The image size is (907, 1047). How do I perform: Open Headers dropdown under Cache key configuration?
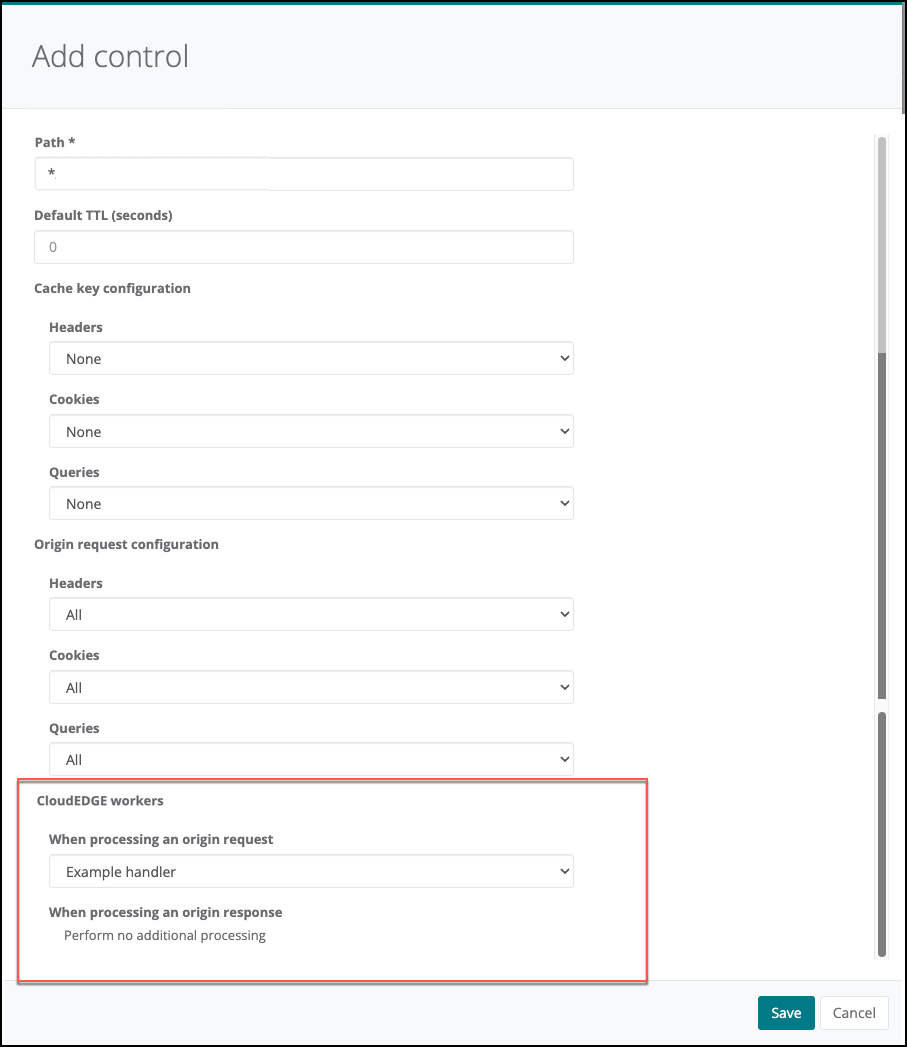tap(311, 359)
